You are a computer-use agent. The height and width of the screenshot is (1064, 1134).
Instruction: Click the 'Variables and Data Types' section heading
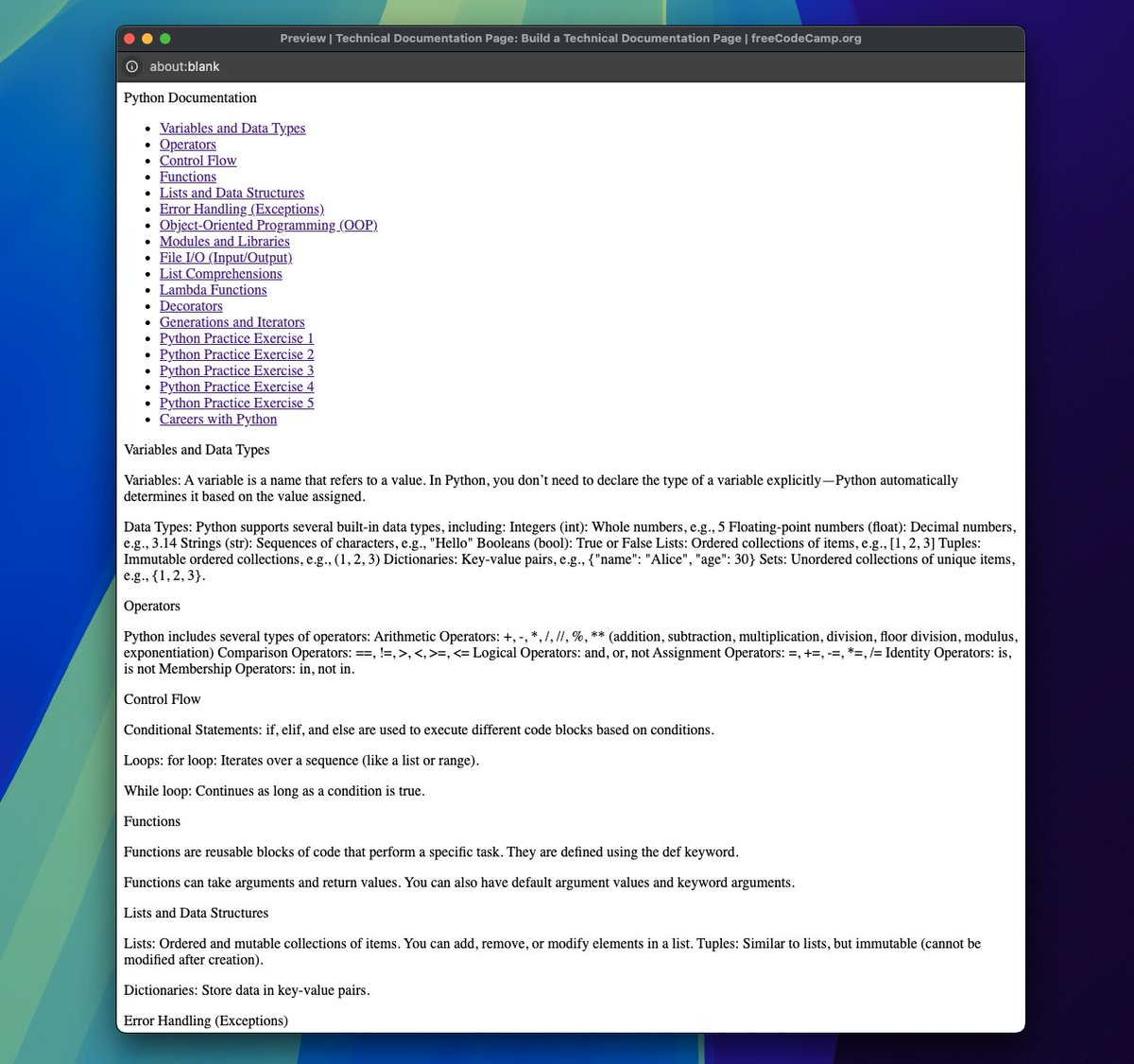click(x=197, y=450)
